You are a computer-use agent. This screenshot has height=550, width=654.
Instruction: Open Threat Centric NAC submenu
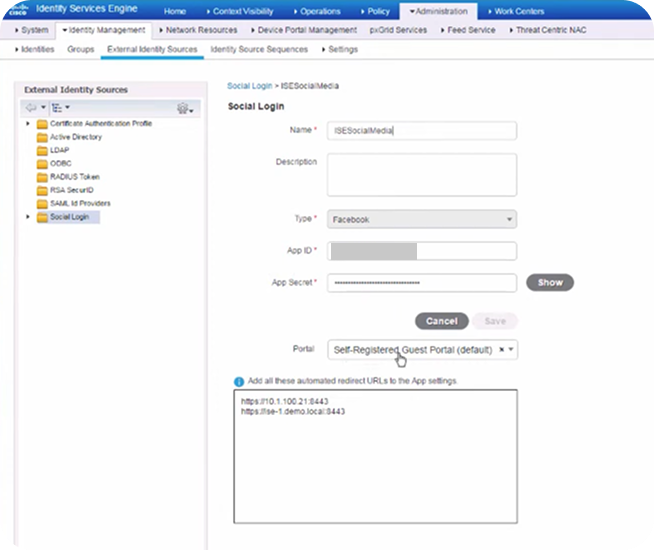tap(548, 30)
